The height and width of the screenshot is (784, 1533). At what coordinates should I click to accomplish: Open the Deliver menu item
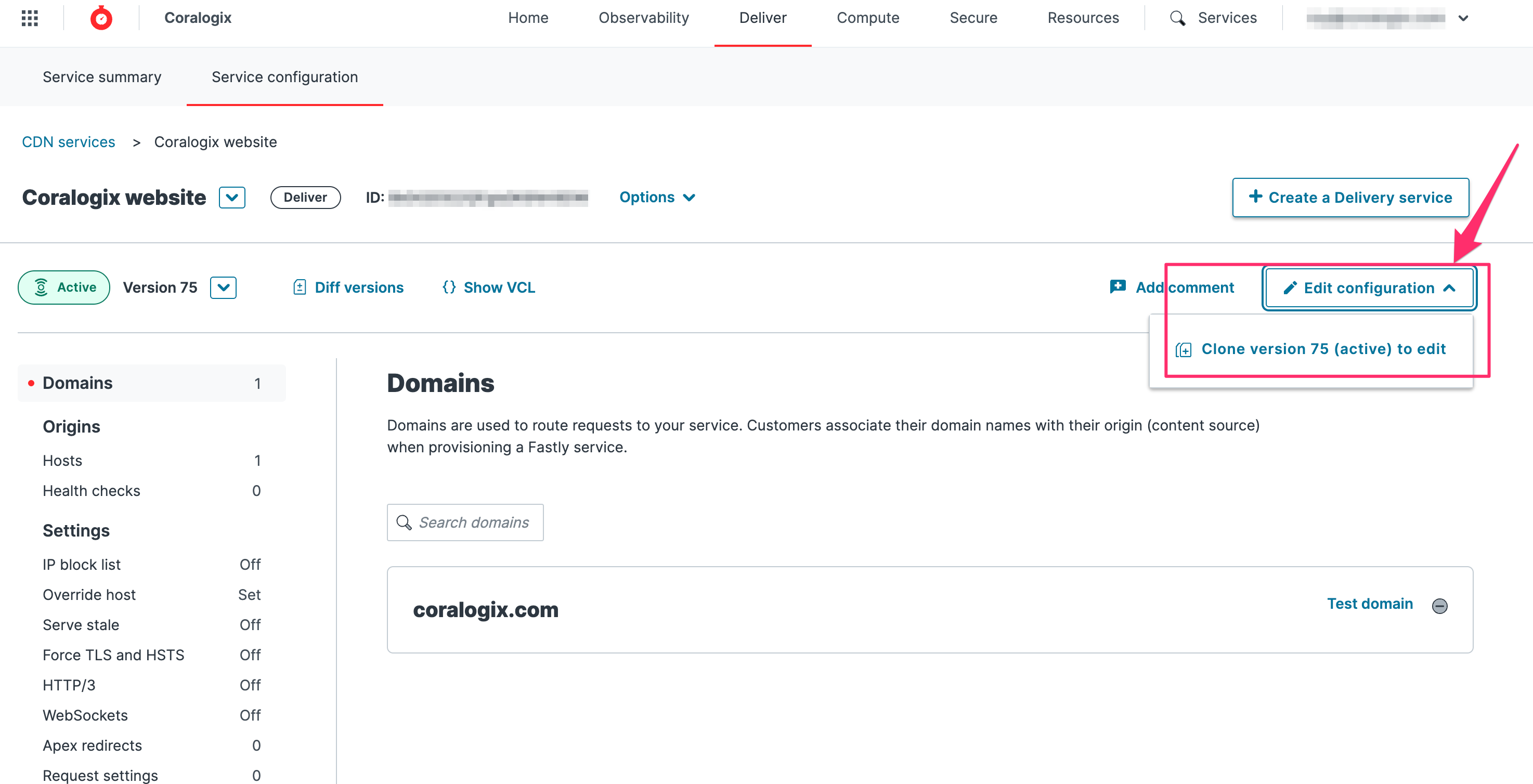tap(762, 18)
